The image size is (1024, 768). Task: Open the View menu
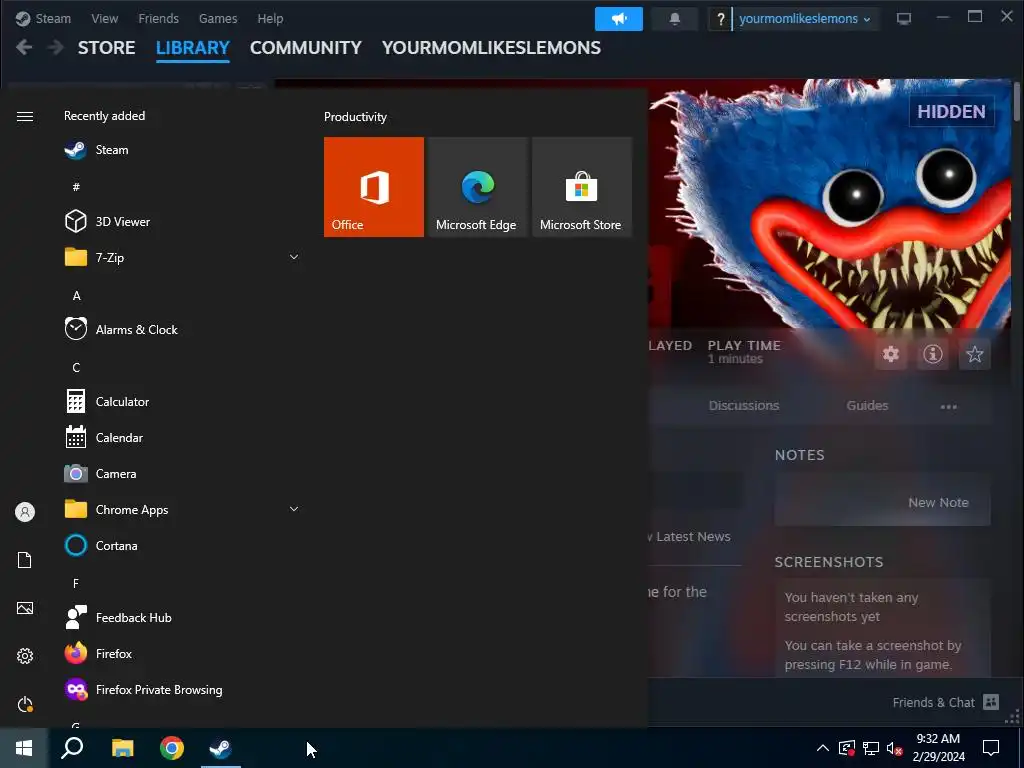pos(104,18)
